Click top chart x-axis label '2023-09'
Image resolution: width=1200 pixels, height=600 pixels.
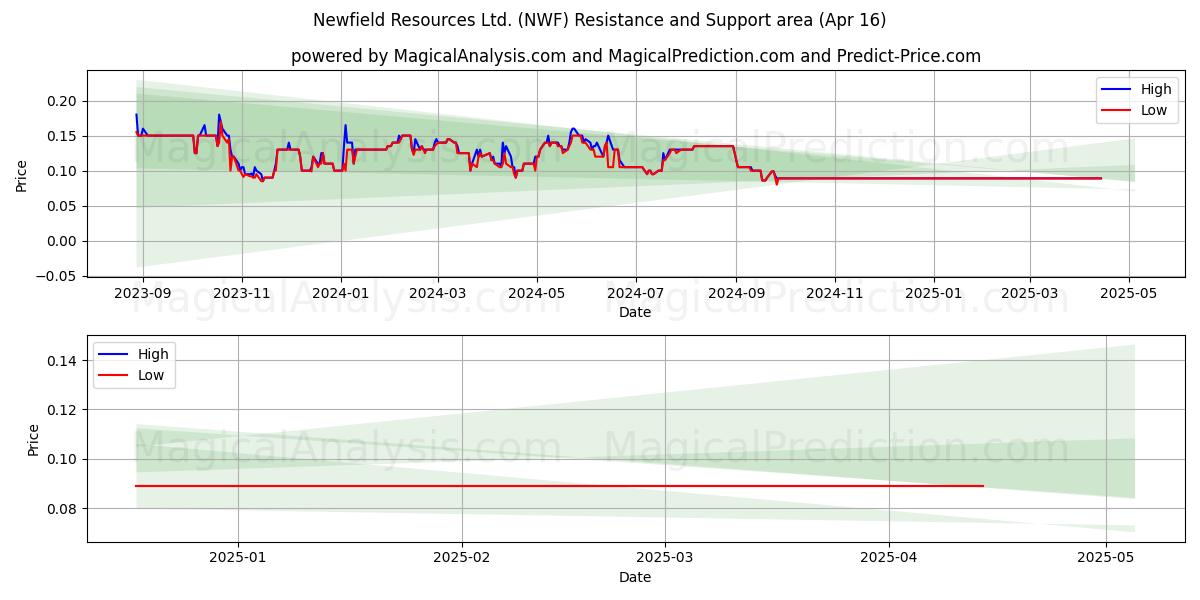coord(142,293)
